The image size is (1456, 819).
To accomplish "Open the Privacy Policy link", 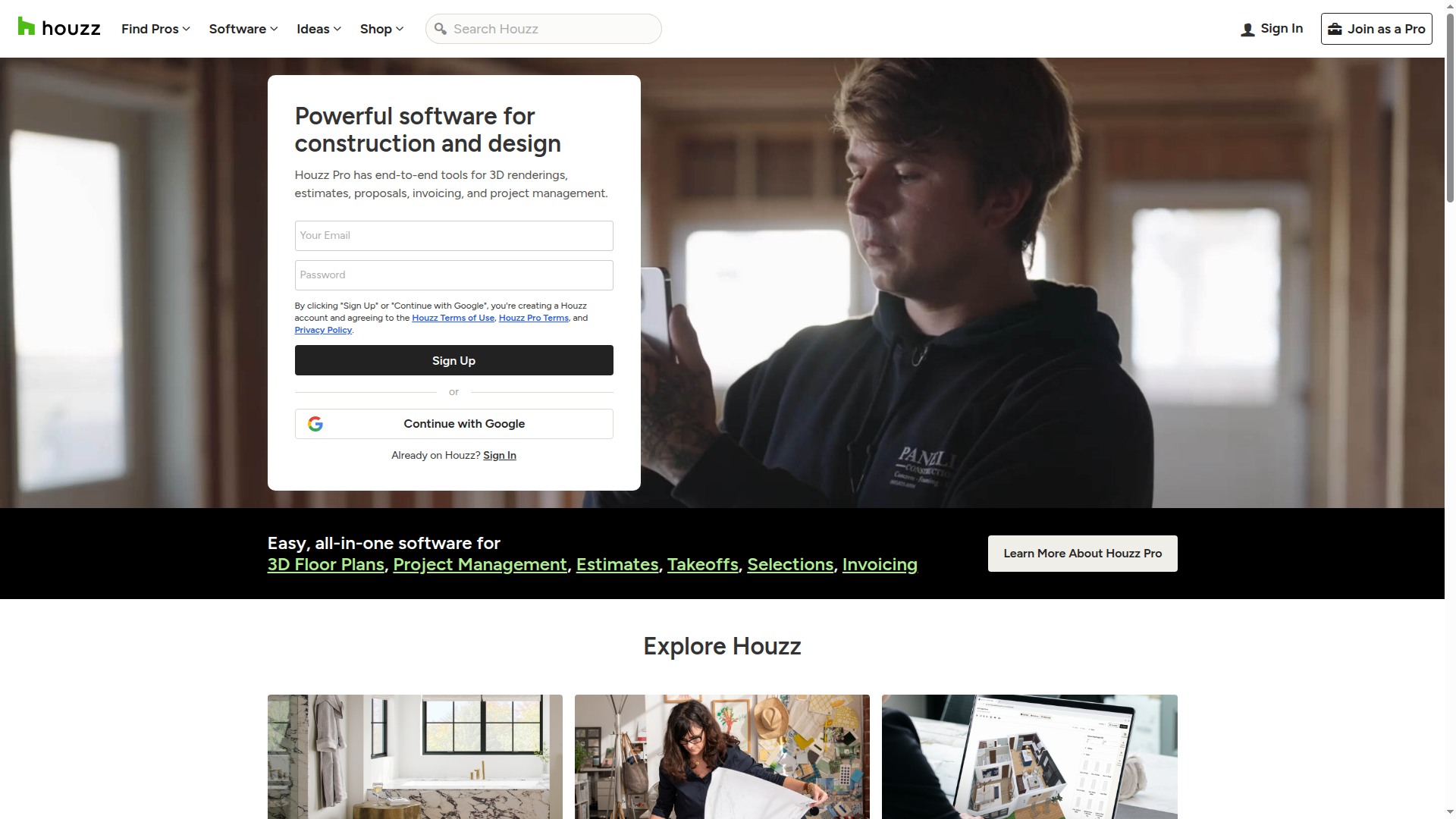I will 322,330.
